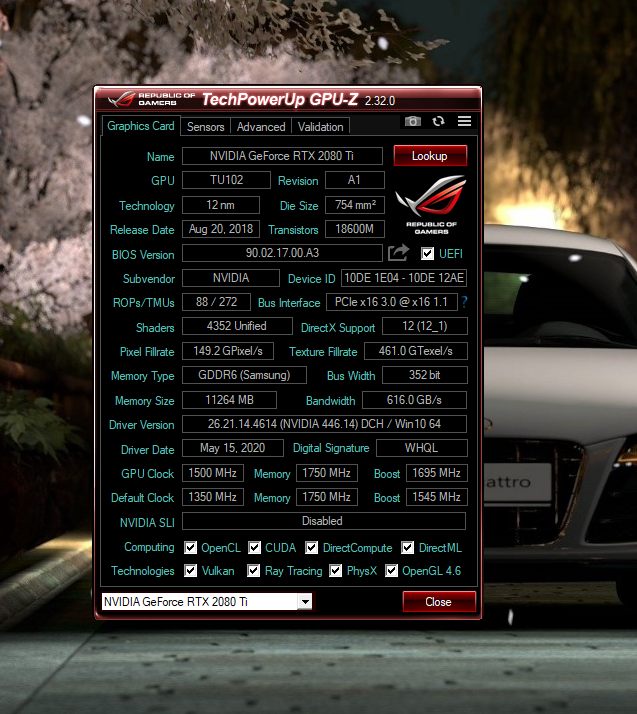Image resolution: width=637 pixels, height=714 pixels.
Task: Toggle the OpenCL checkbox
Action: [x=190, y=547]
